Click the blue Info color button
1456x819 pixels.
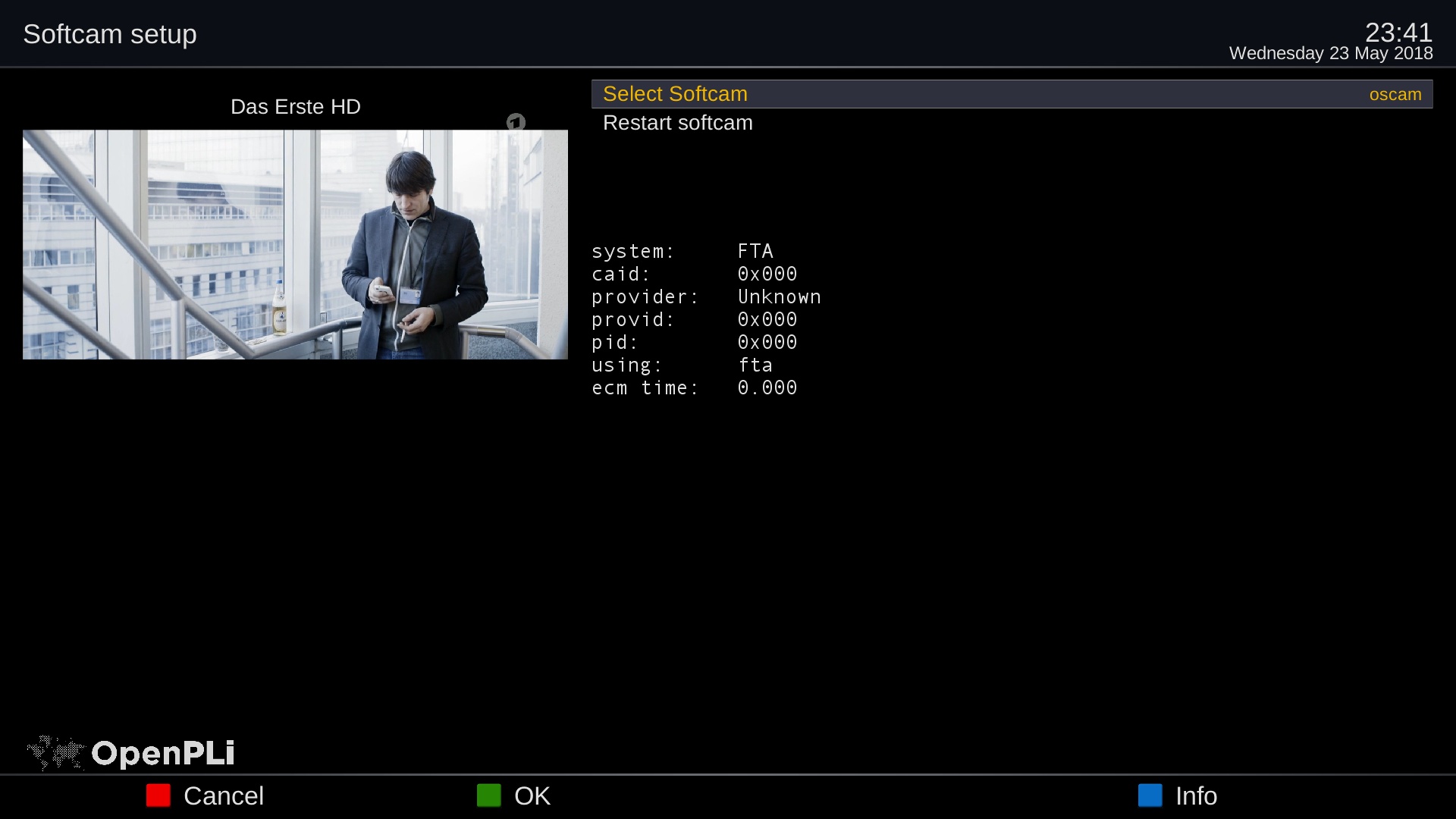point(1150,795)
